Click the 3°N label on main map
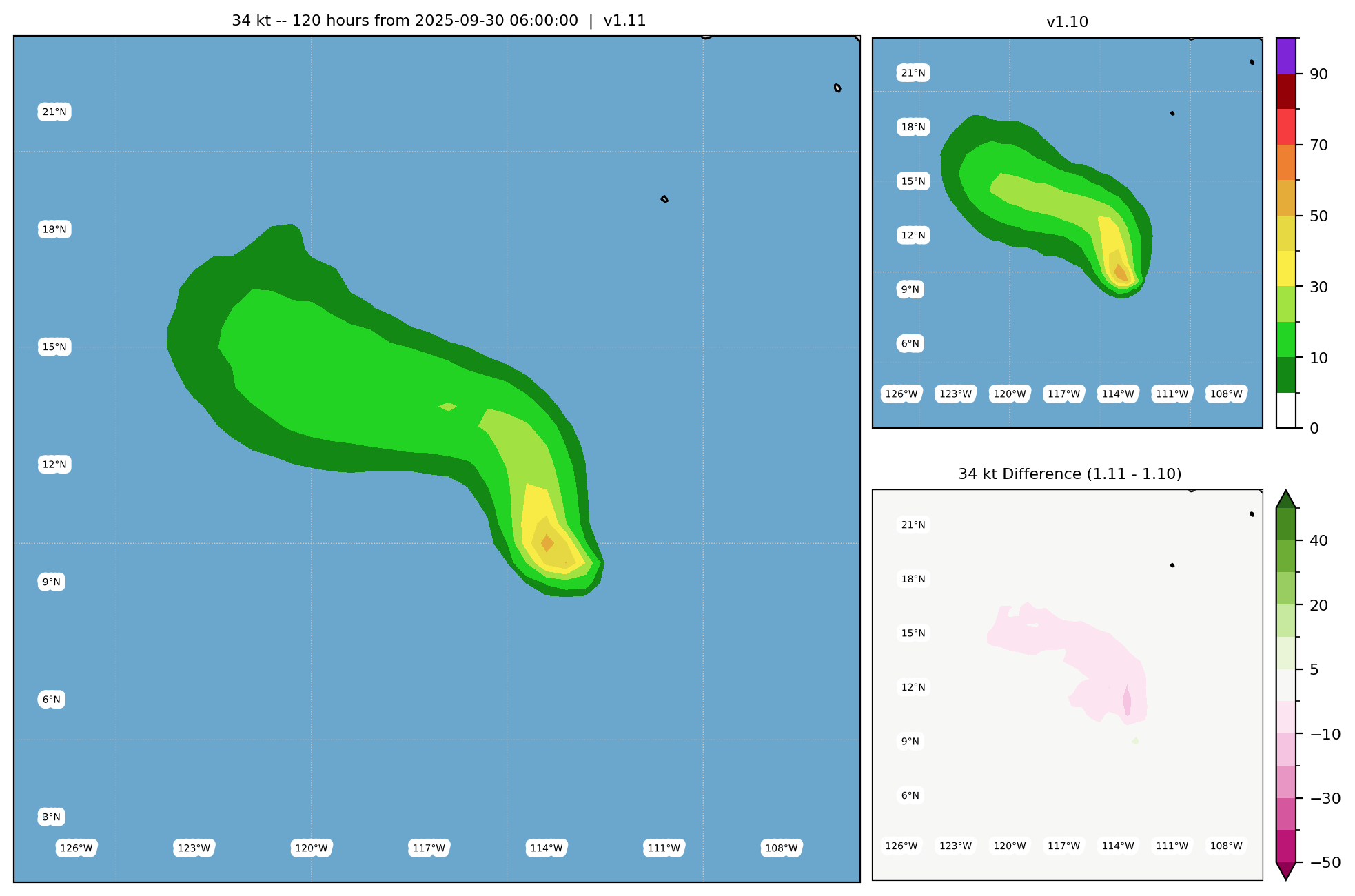This screenshot has width=1355, height=896. tap(52, 817)
